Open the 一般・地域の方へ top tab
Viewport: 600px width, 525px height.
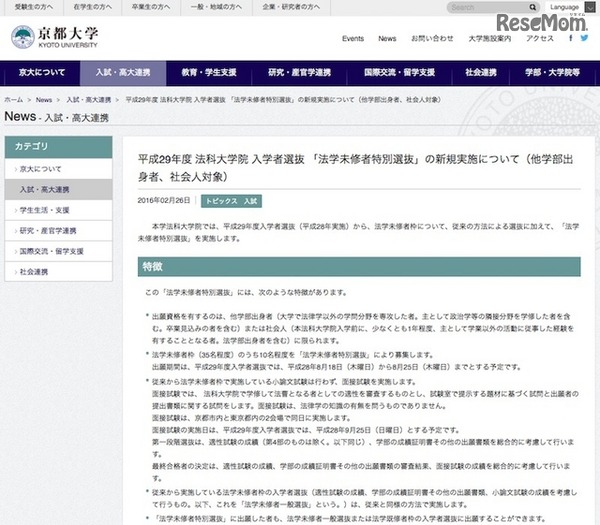pyautogui.click(x=216, y=7)
